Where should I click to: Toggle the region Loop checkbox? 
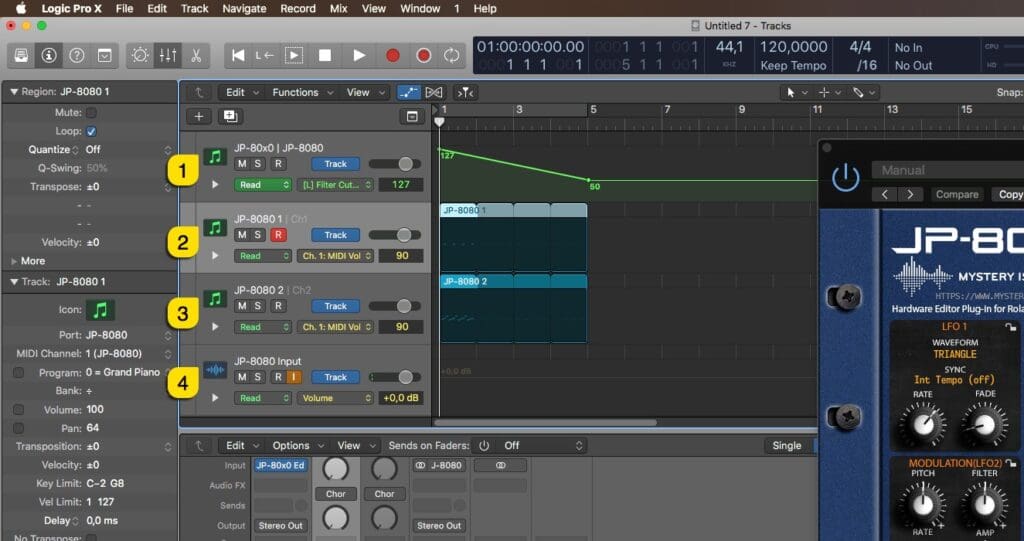pyautogui.click(x=91, y=131)
